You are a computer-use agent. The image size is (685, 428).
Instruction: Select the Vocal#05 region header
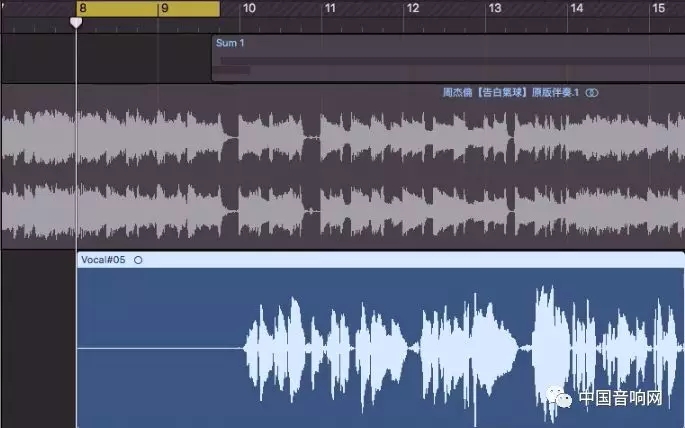381,260
